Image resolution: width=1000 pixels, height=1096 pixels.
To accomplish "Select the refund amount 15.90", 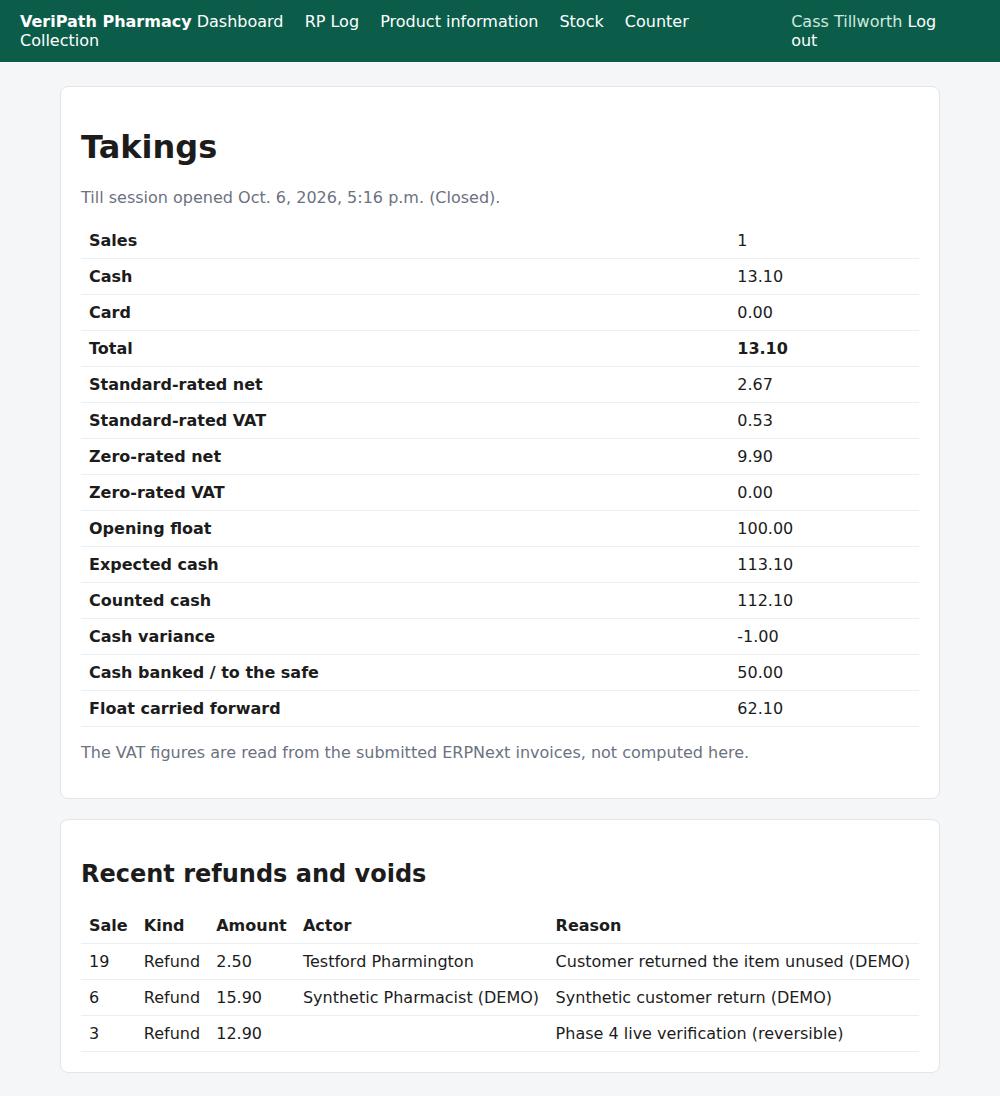I will pyautogui.click(x=239, y=997).
